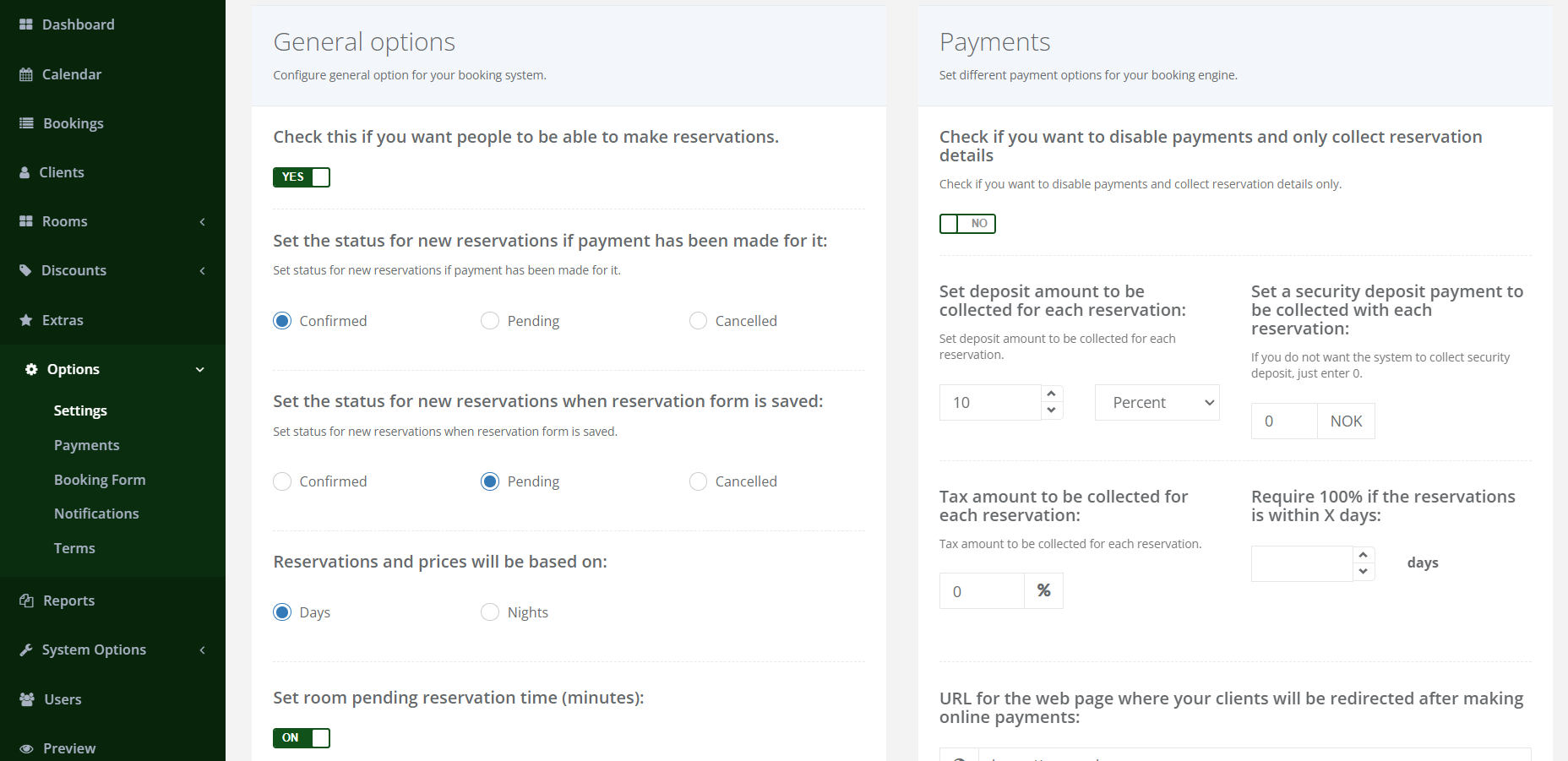Open the Terms settings link
1568x761 pixels.
coord(74,548)
